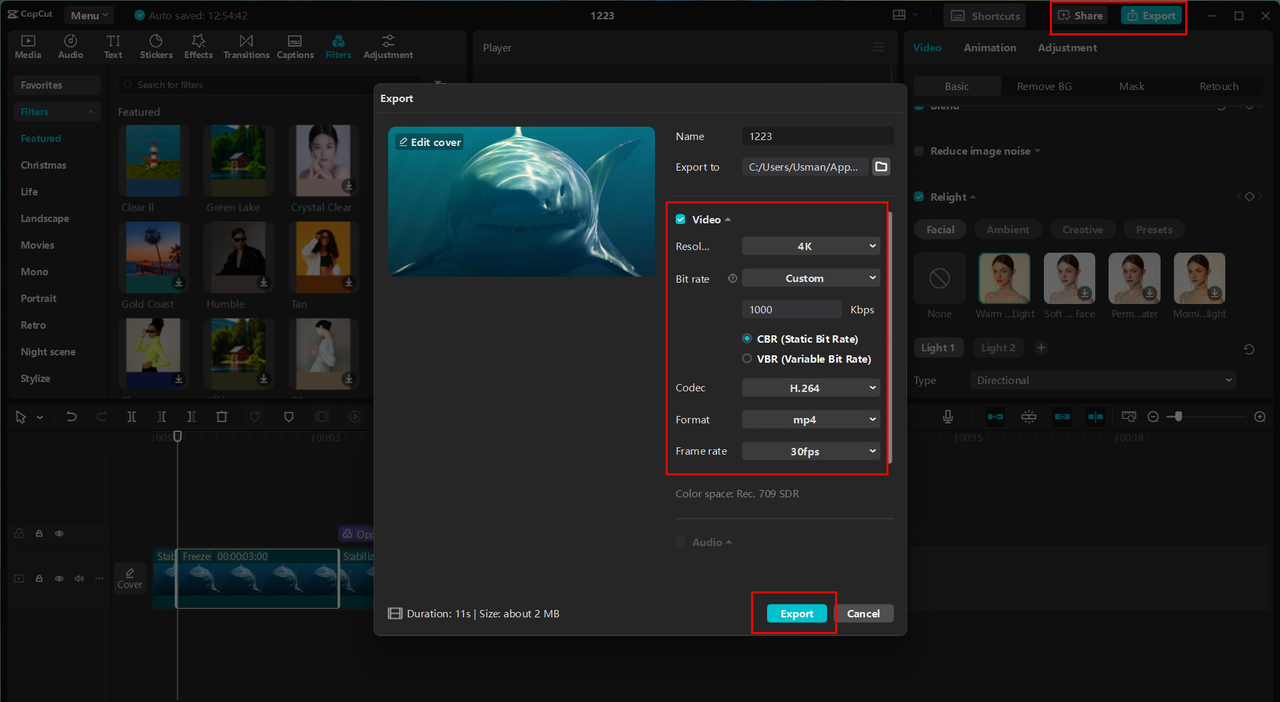
Task: Click the Cover button on the timeline
Action: click(x=130, y=578)
